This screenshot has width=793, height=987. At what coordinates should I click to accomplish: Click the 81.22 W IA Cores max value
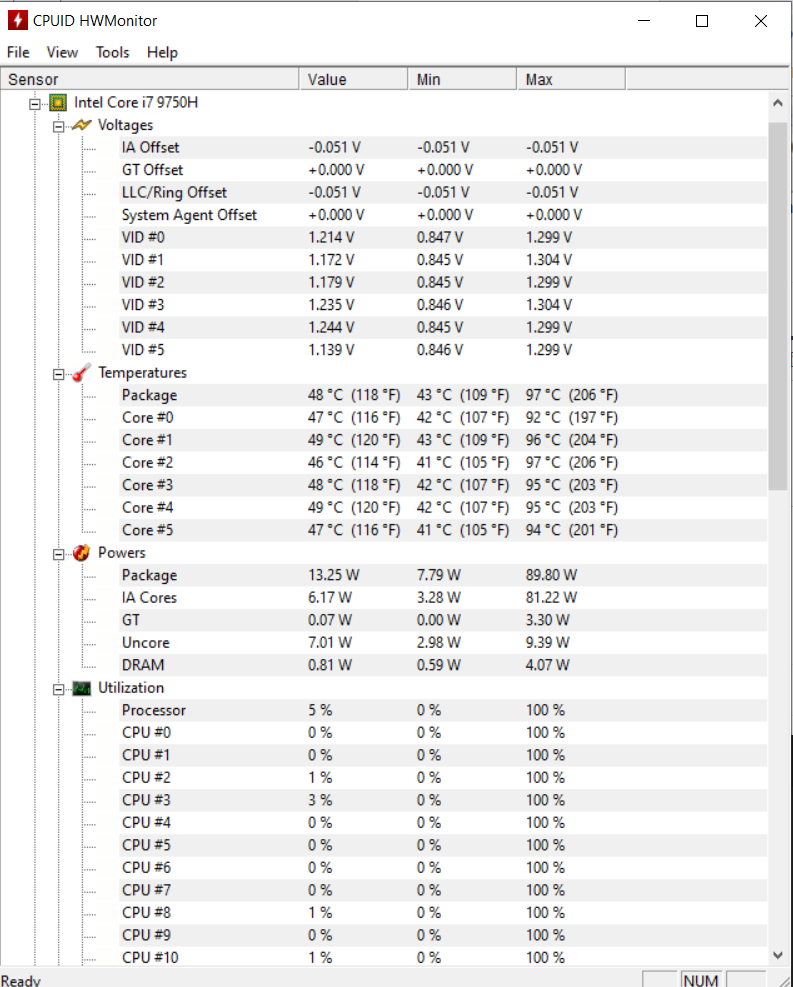coord(551,597)
